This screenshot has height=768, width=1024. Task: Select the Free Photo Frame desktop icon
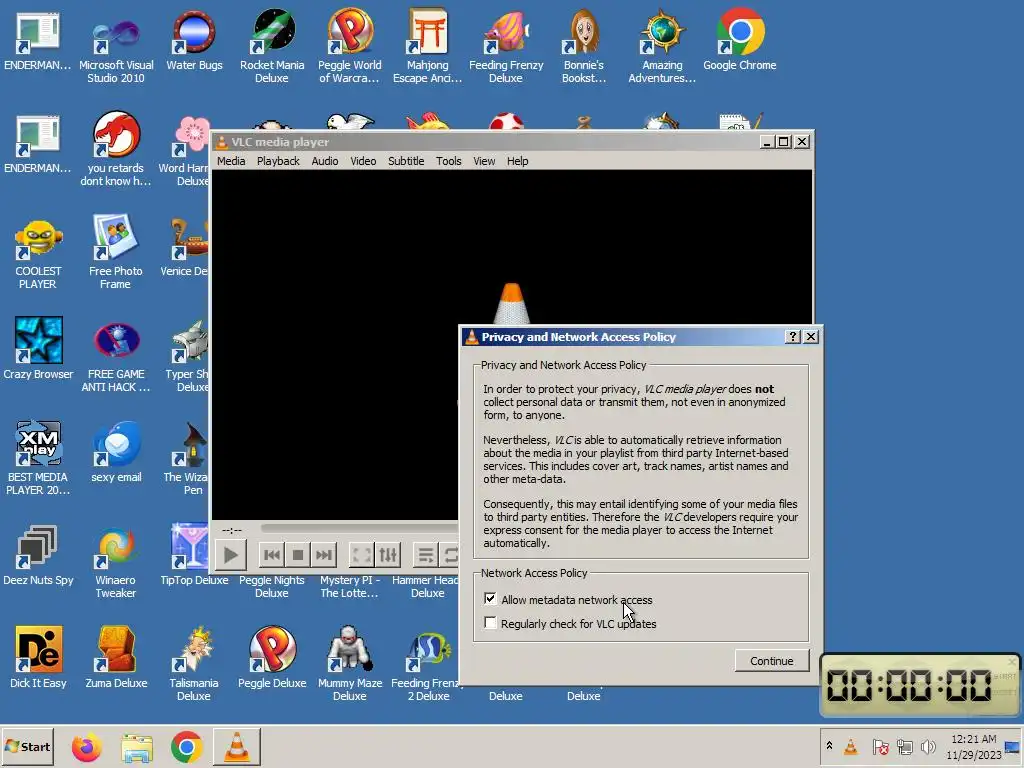(116, 253)
